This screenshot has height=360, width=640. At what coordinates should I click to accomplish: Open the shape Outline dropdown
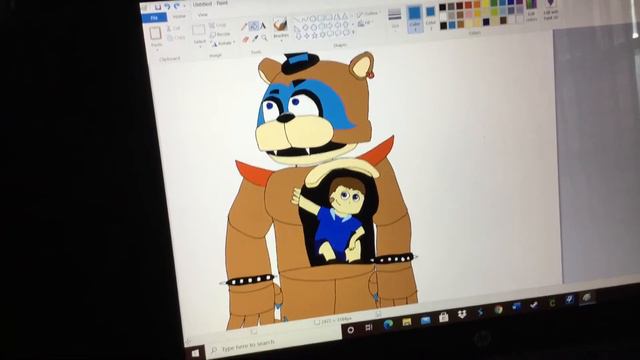368,14
